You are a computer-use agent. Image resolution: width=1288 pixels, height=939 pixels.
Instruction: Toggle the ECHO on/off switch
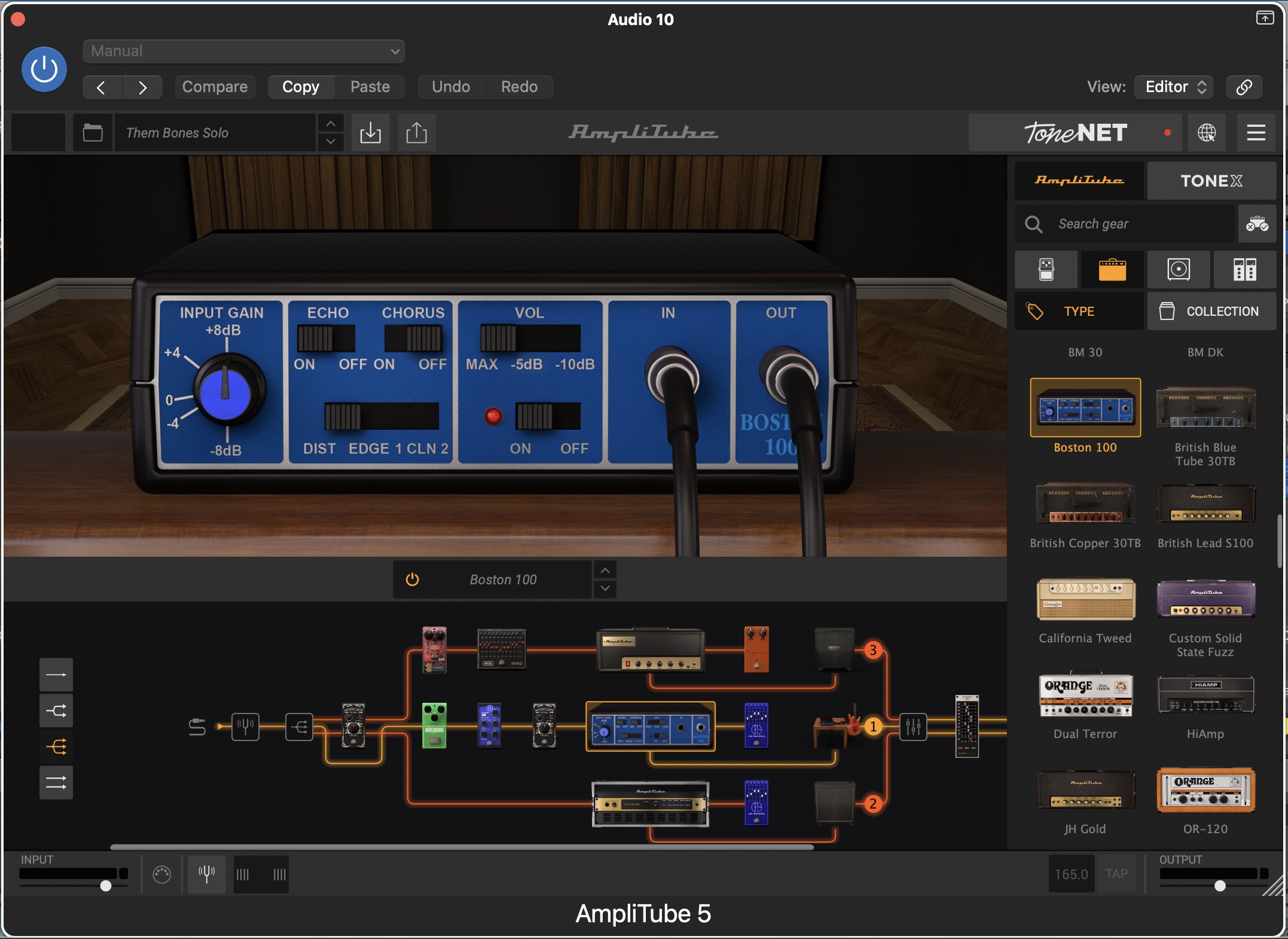[326, 339]
